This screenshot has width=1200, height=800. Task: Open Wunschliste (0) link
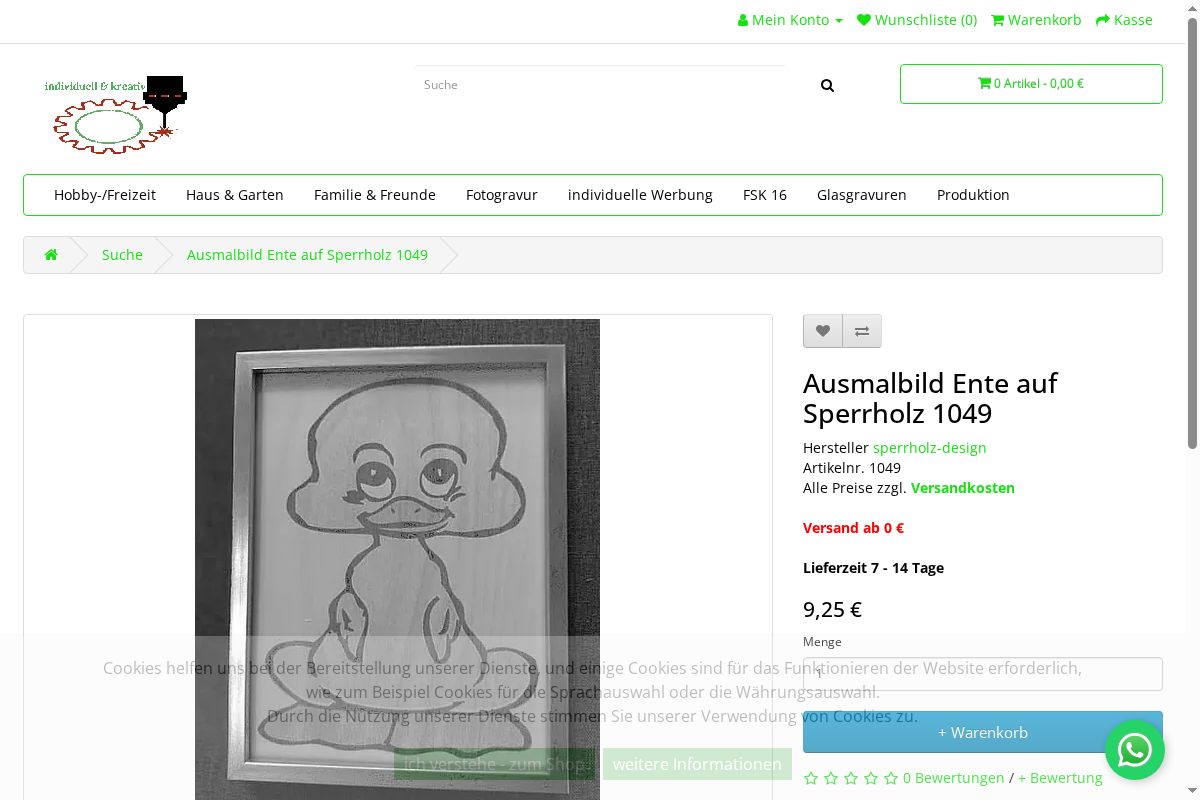click(x=917, y=20)
